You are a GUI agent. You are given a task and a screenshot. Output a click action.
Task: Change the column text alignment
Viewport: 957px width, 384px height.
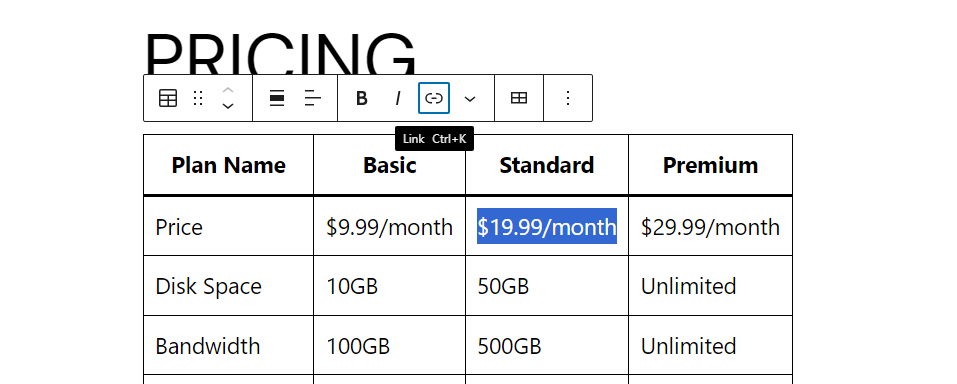pyautogui.click(x=312, y=98)
